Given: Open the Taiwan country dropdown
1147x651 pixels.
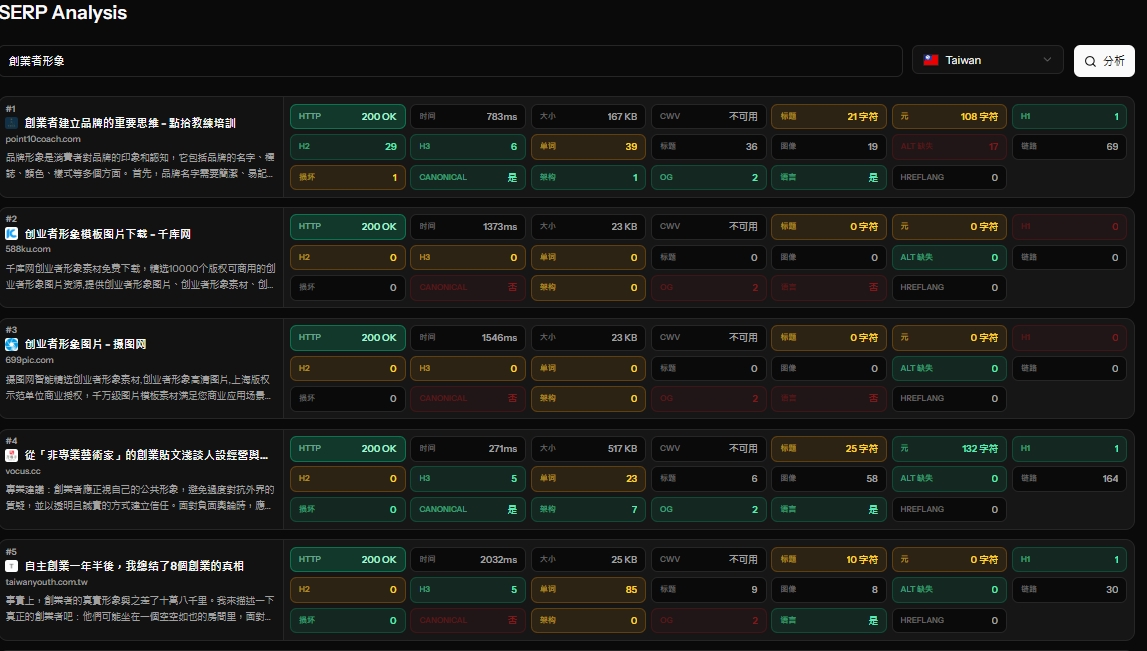Looking at the screenshot, I should point(987,60).
